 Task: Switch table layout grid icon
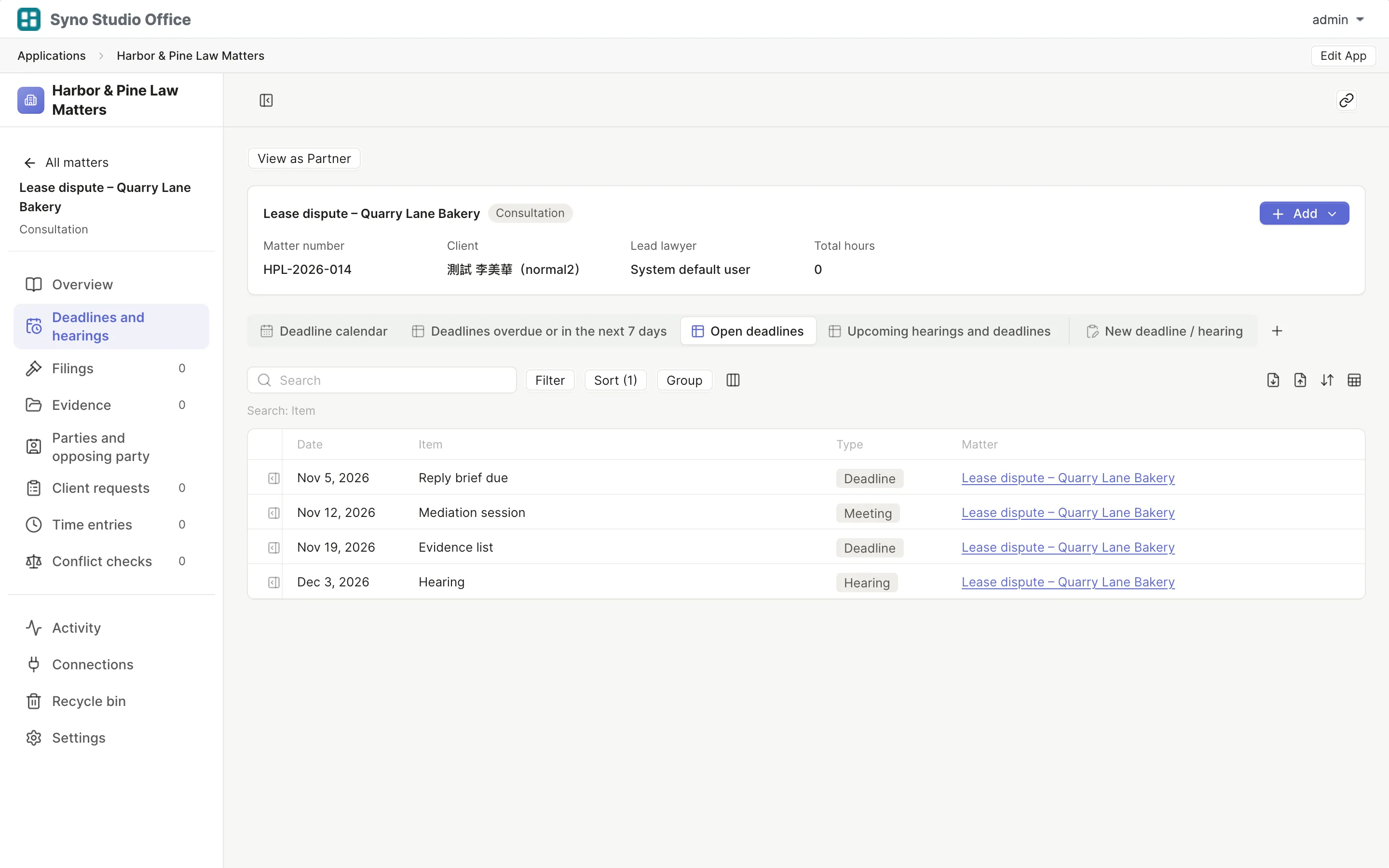tap(1354, 380)
